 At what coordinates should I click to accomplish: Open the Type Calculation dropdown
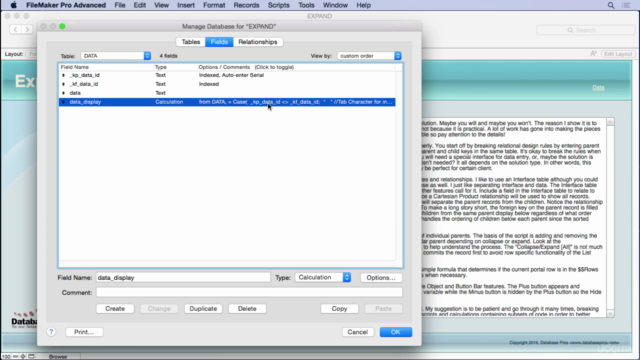322,278
